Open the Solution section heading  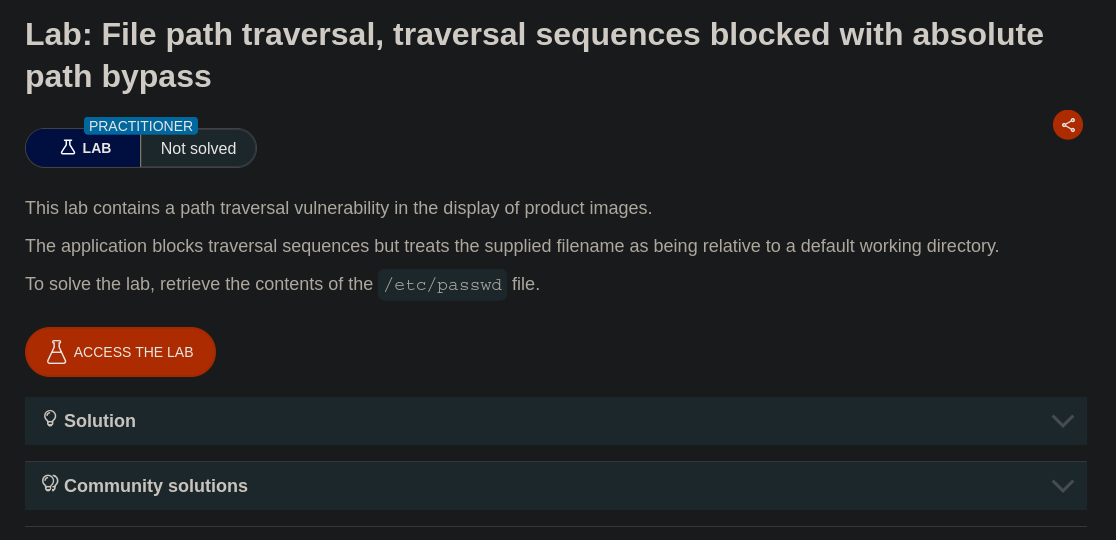tap(100, 421)
